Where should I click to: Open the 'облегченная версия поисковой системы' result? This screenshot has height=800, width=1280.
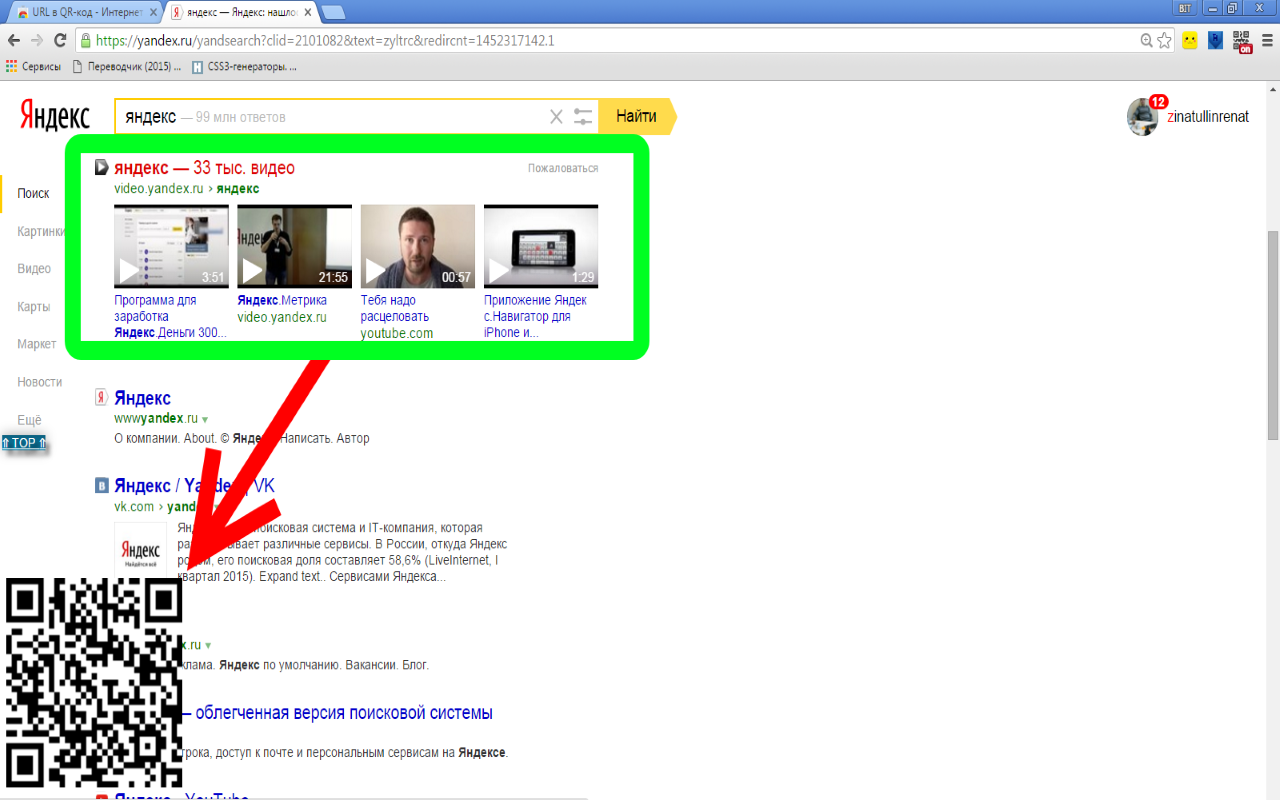point(344,713)
